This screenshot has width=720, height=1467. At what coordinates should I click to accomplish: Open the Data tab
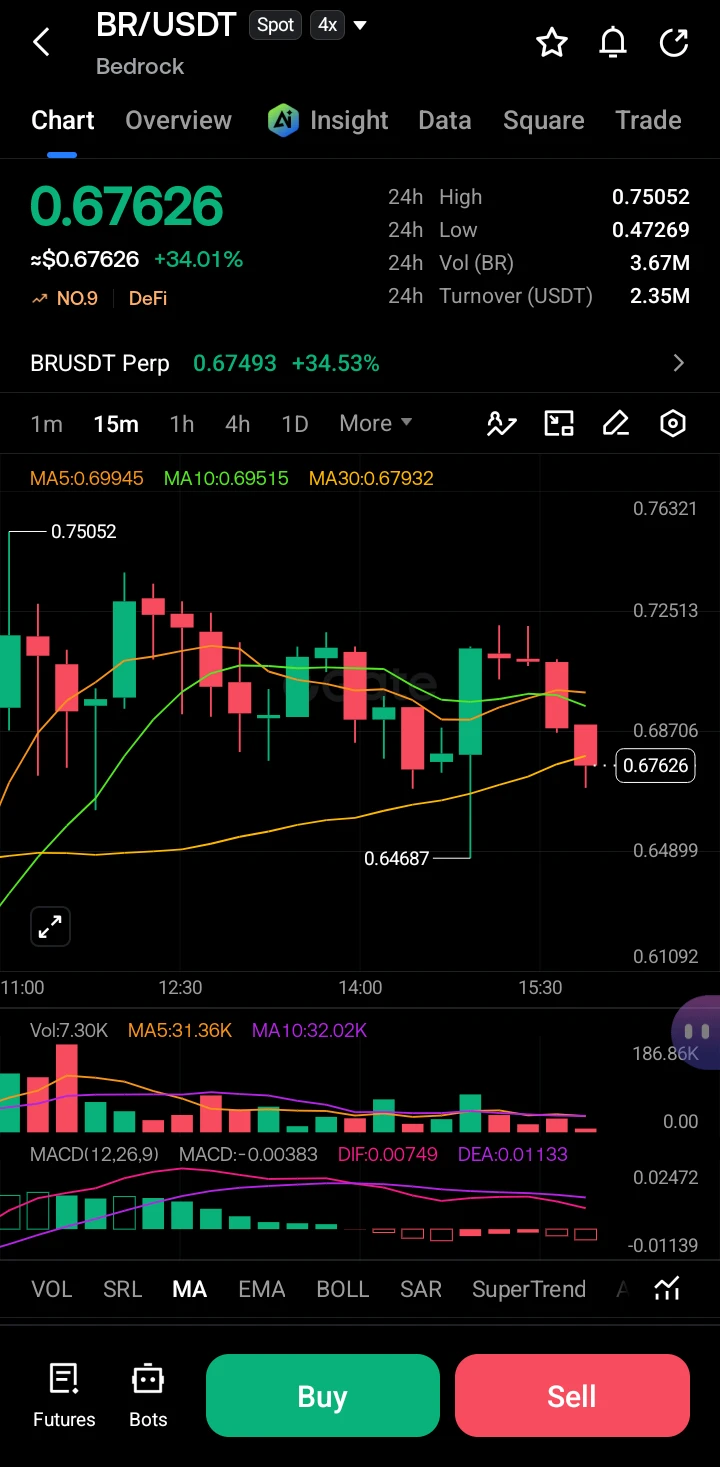point(445,120)
